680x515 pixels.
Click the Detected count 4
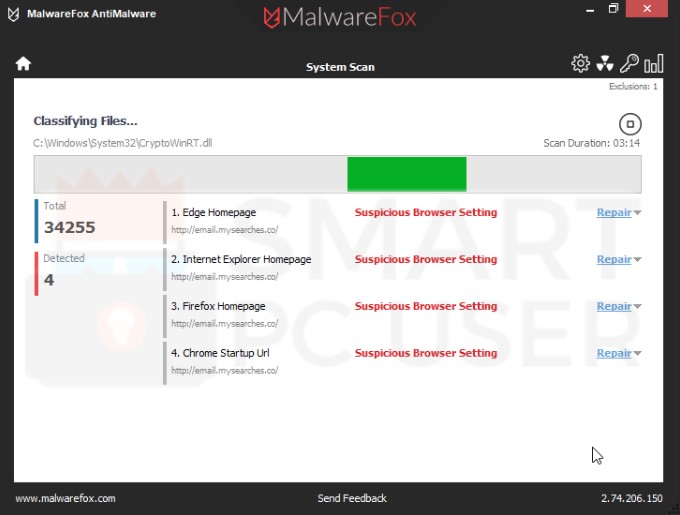coord(49,280)
